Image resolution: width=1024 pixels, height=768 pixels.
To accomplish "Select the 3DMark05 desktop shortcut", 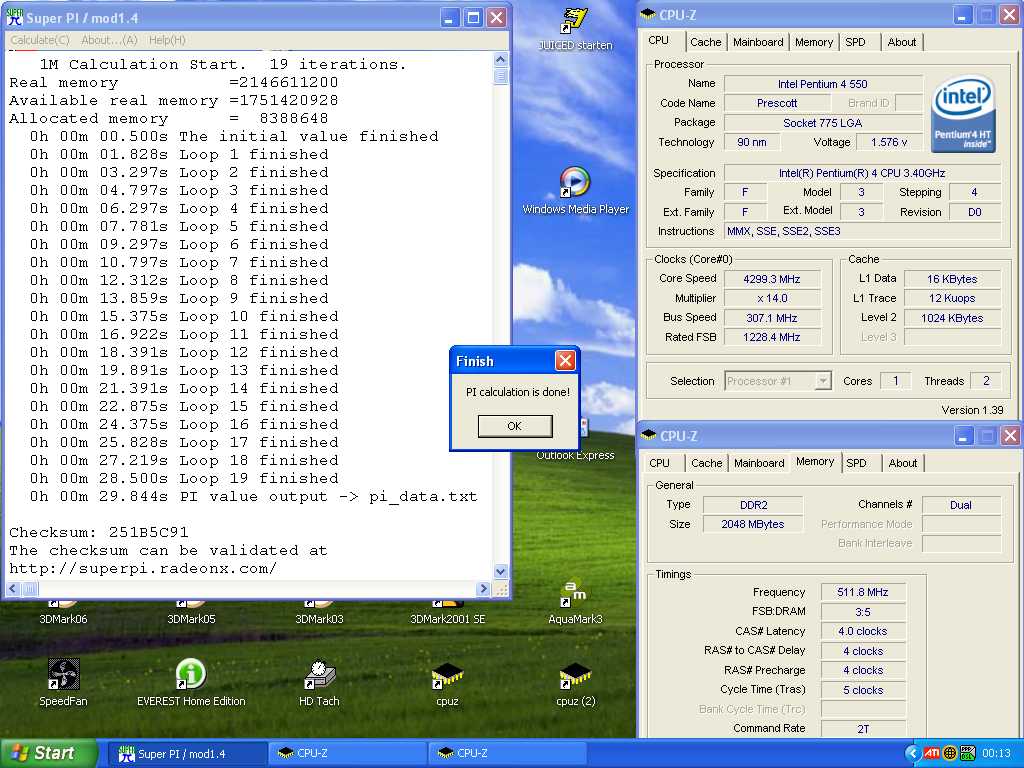I will (x=191, y=613).
